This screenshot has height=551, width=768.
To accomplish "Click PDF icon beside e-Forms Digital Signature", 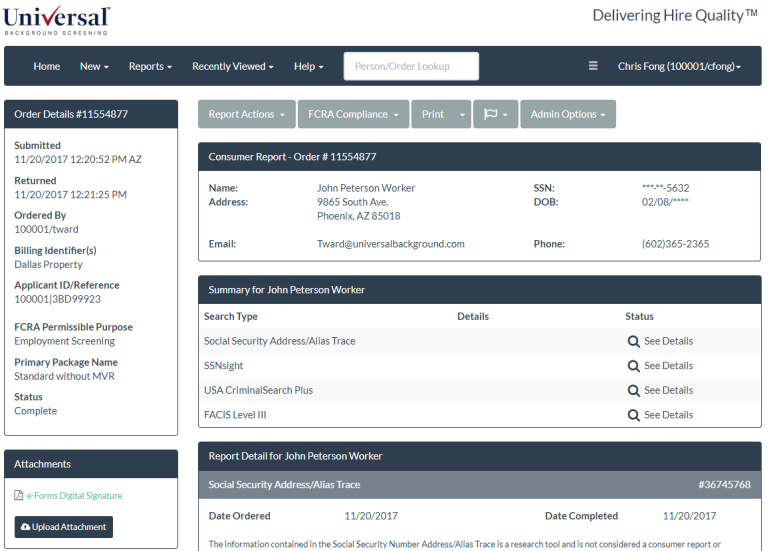I will 19,496.
